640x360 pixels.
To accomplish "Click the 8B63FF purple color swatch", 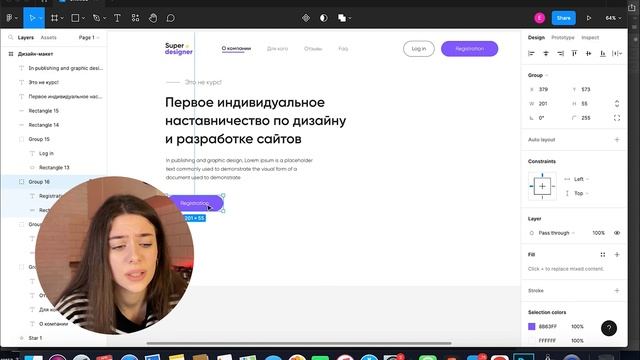I will click(x=531, y=327).
